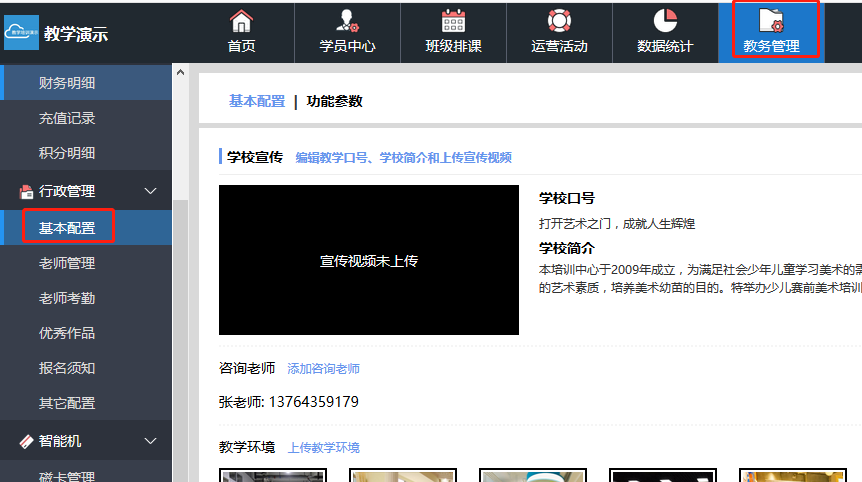Click 添加咨询老师 link
This screenshot has height=482, width=862.
click(x=323, y=369)
